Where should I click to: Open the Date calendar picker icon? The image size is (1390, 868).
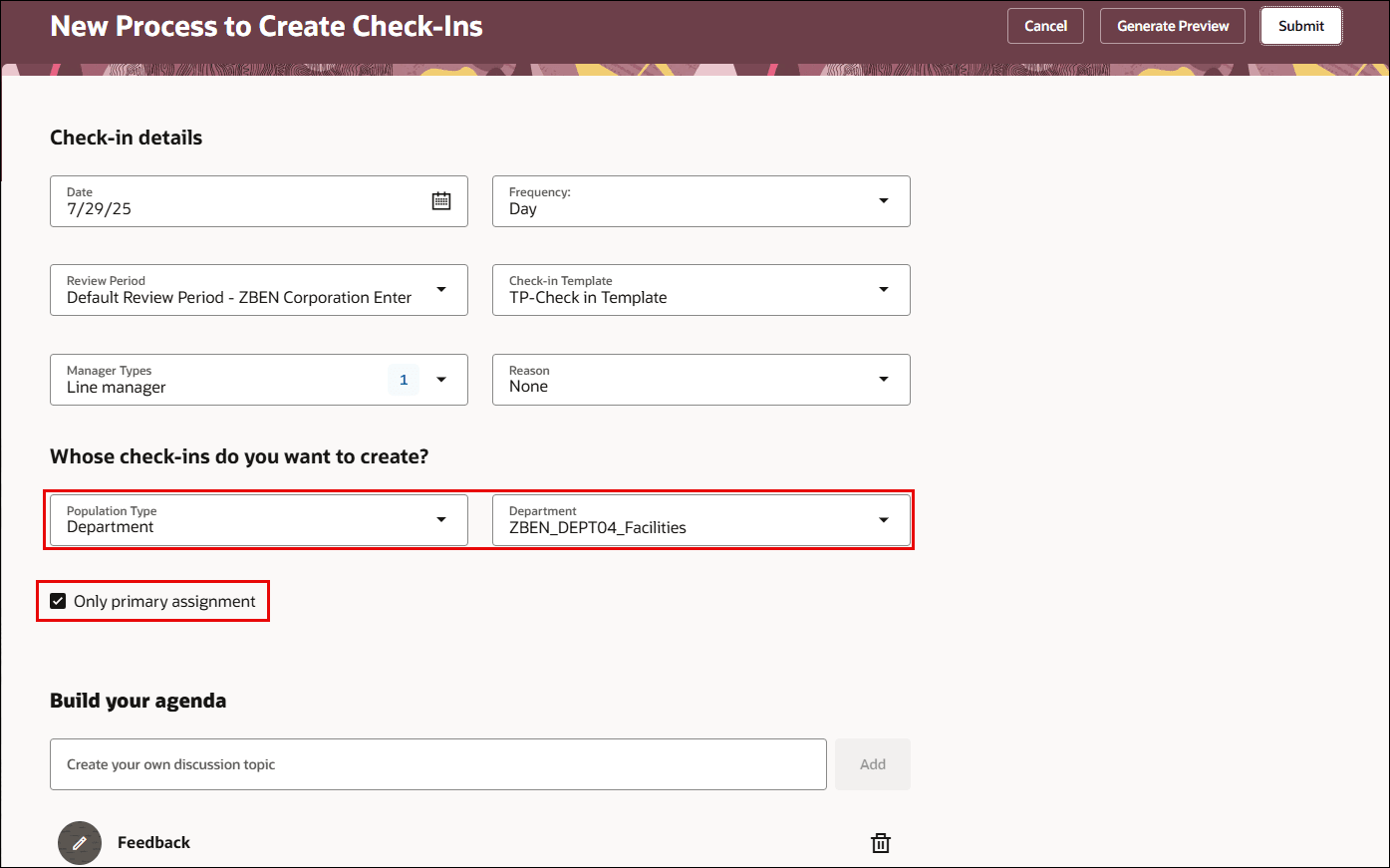(441, 200)
